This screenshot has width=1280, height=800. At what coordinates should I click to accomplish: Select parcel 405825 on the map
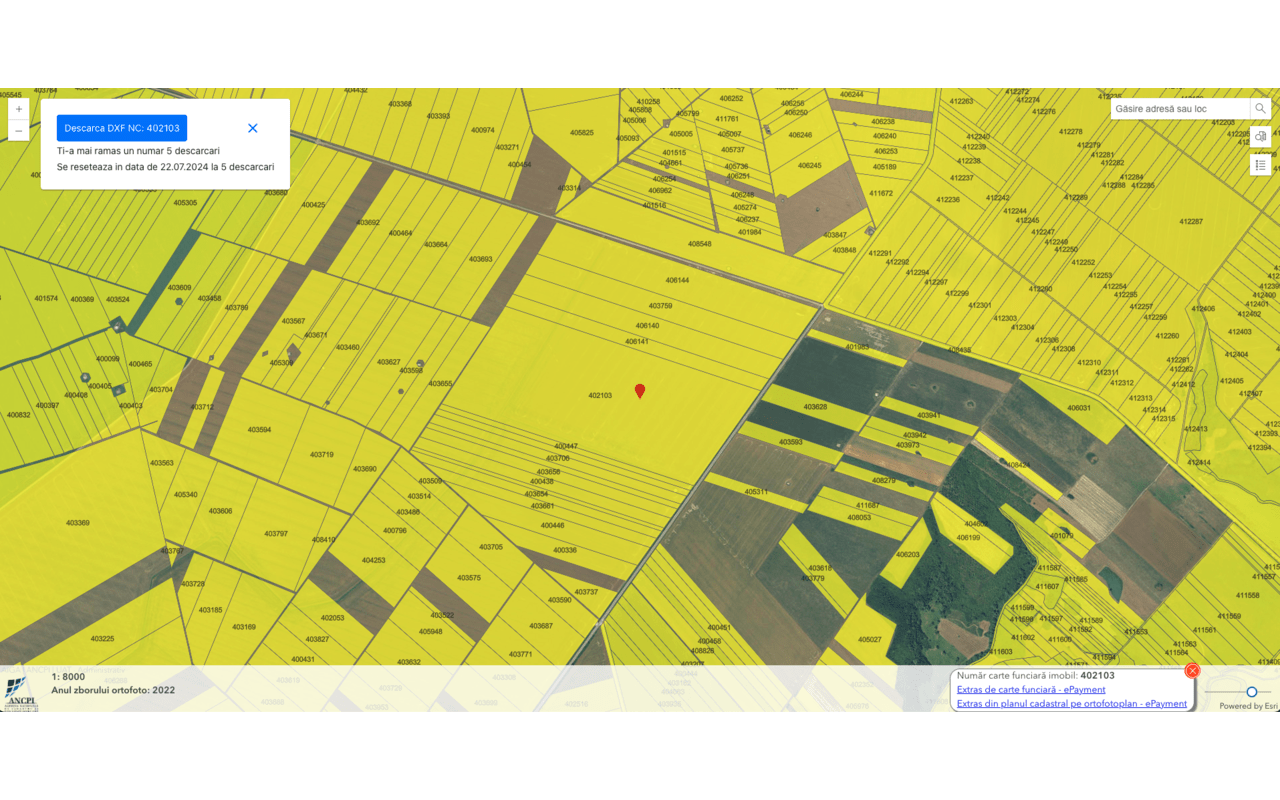click(x=581, y=133)
